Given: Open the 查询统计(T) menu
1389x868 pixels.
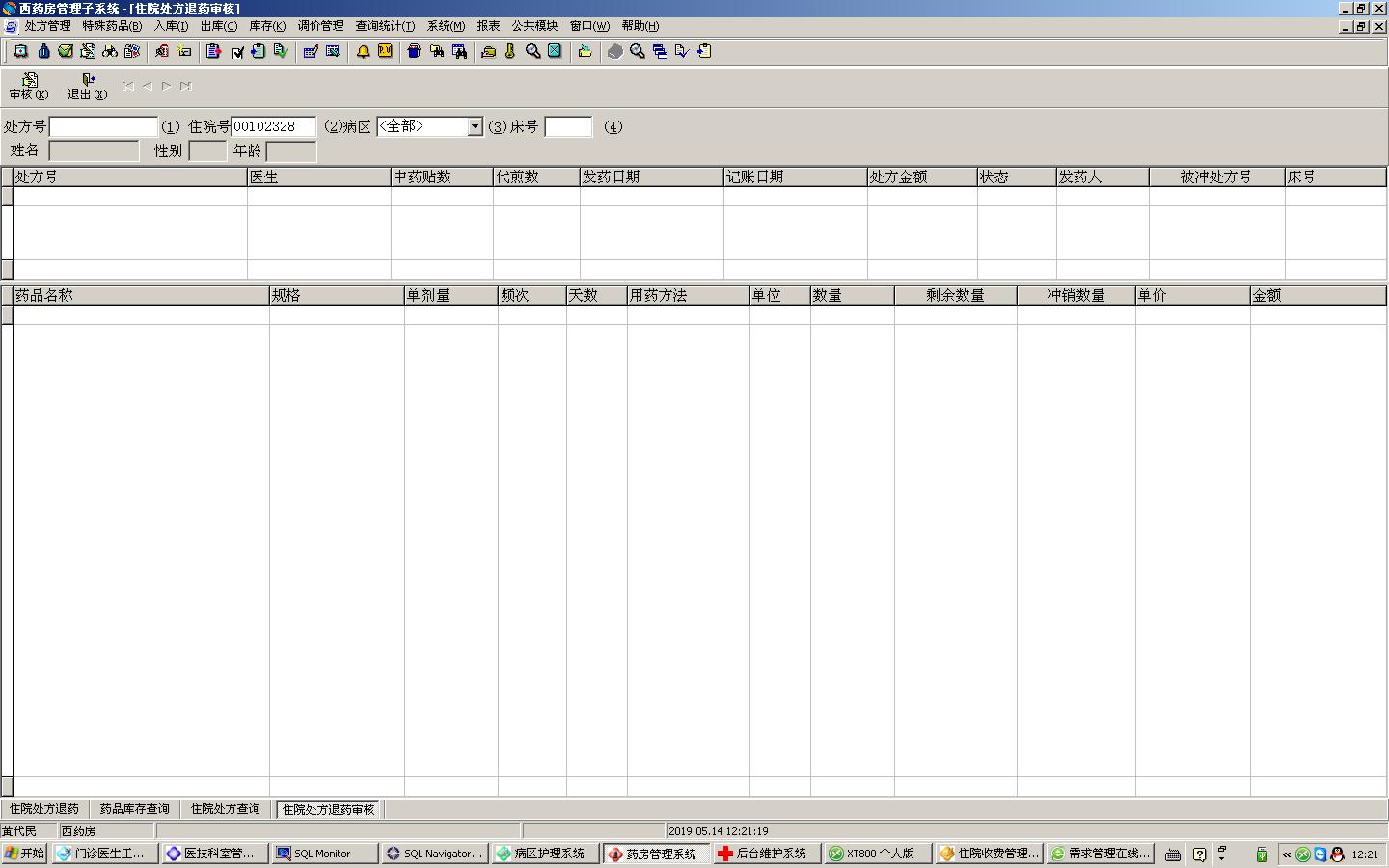Looking at the screenshot, I should [x=385, y=26].
